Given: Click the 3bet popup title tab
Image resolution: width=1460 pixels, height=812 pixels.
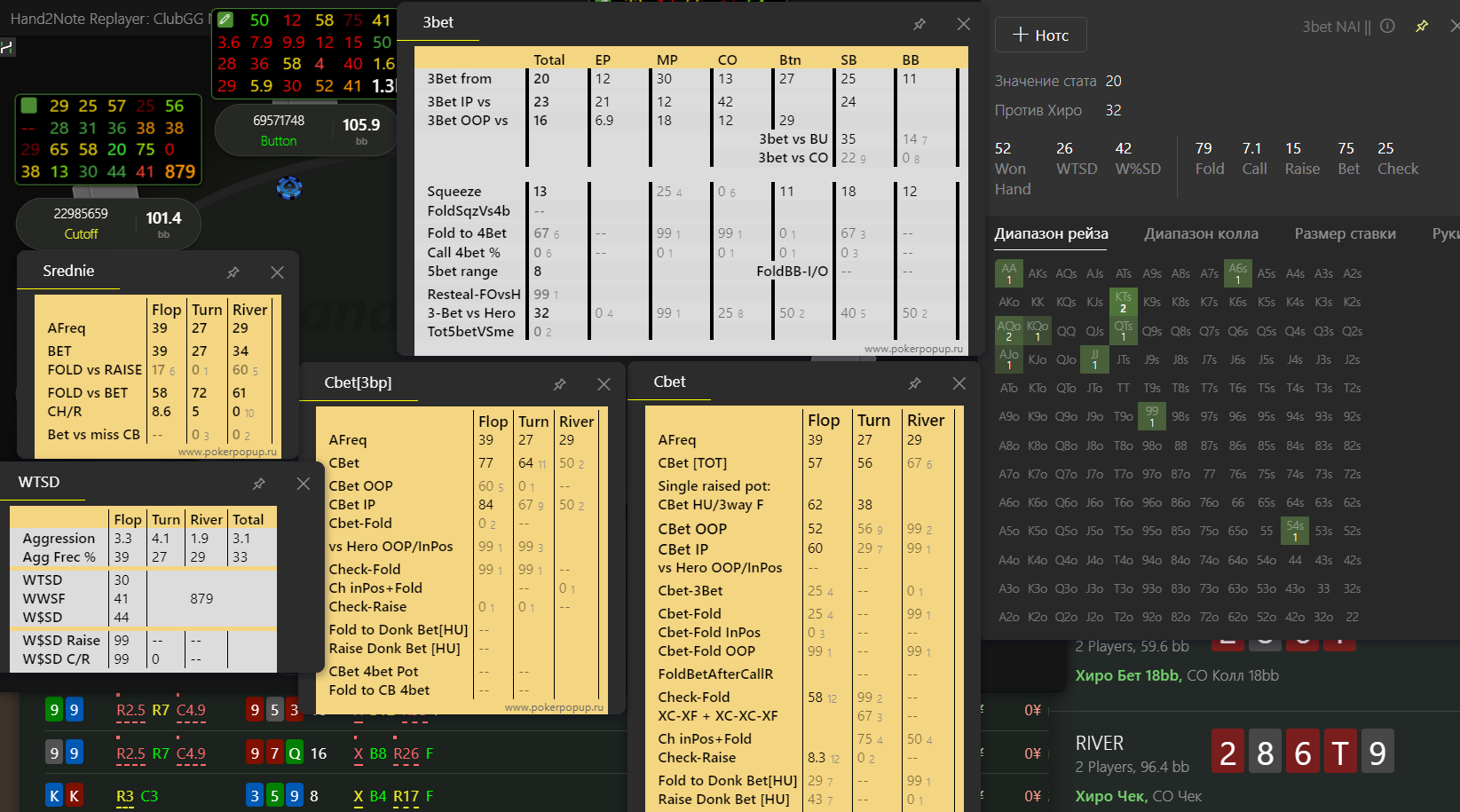Looking at the screenshot, I should (438, 22).
